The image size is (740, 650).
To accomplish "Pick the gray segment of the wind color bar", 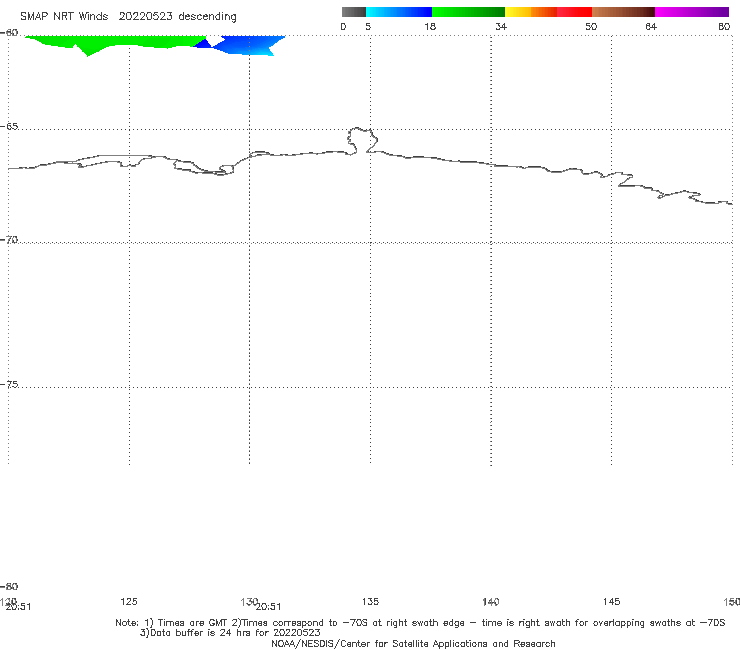I will [354, 12].
